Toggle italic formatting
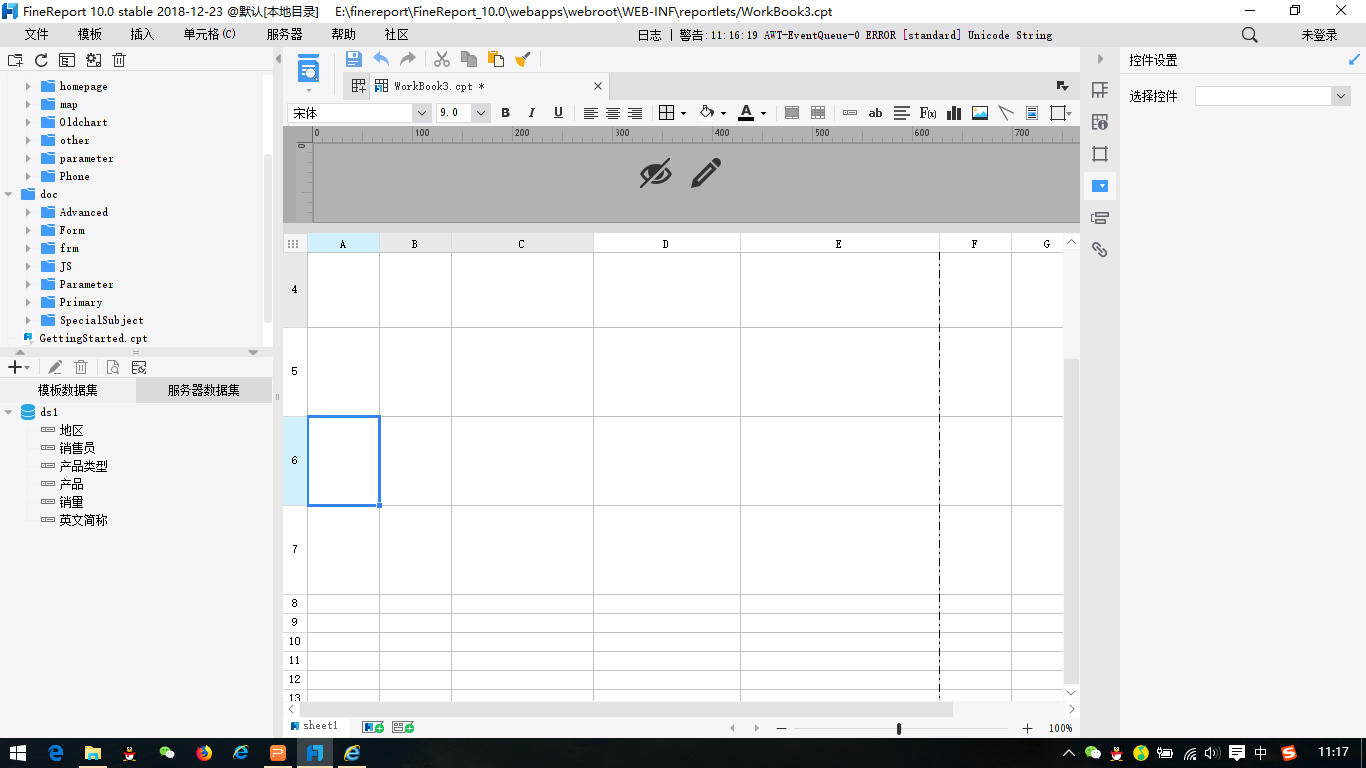Screen dimensions: 1366x768 [x=531, y=113]
